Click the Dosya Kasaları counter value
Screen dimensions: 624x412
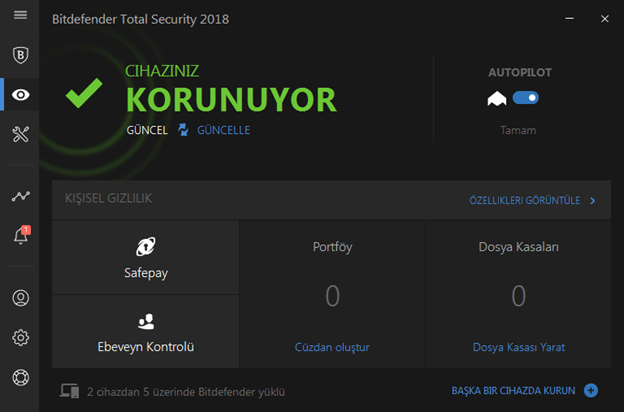tap(519, 296)
